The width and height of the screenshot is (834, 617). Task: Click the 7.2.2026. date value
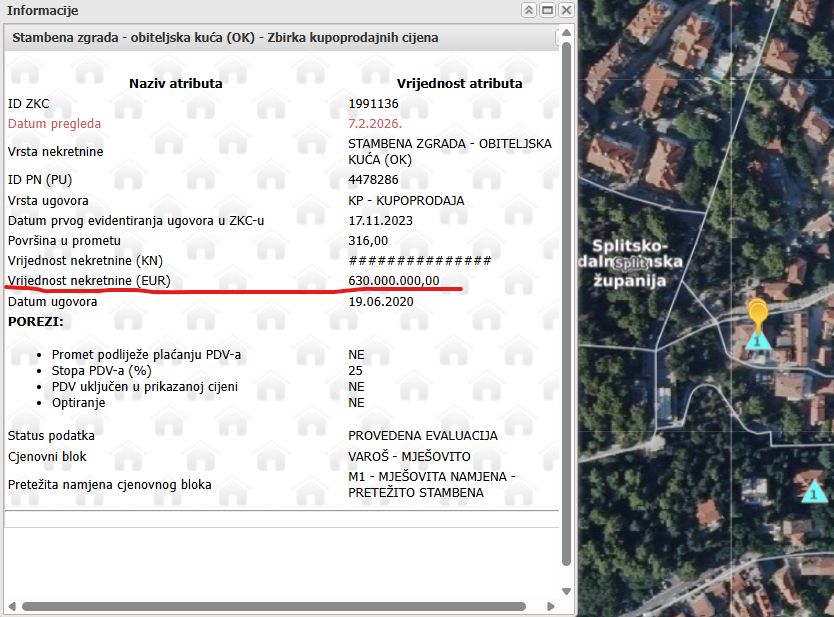tap(375, 124)
